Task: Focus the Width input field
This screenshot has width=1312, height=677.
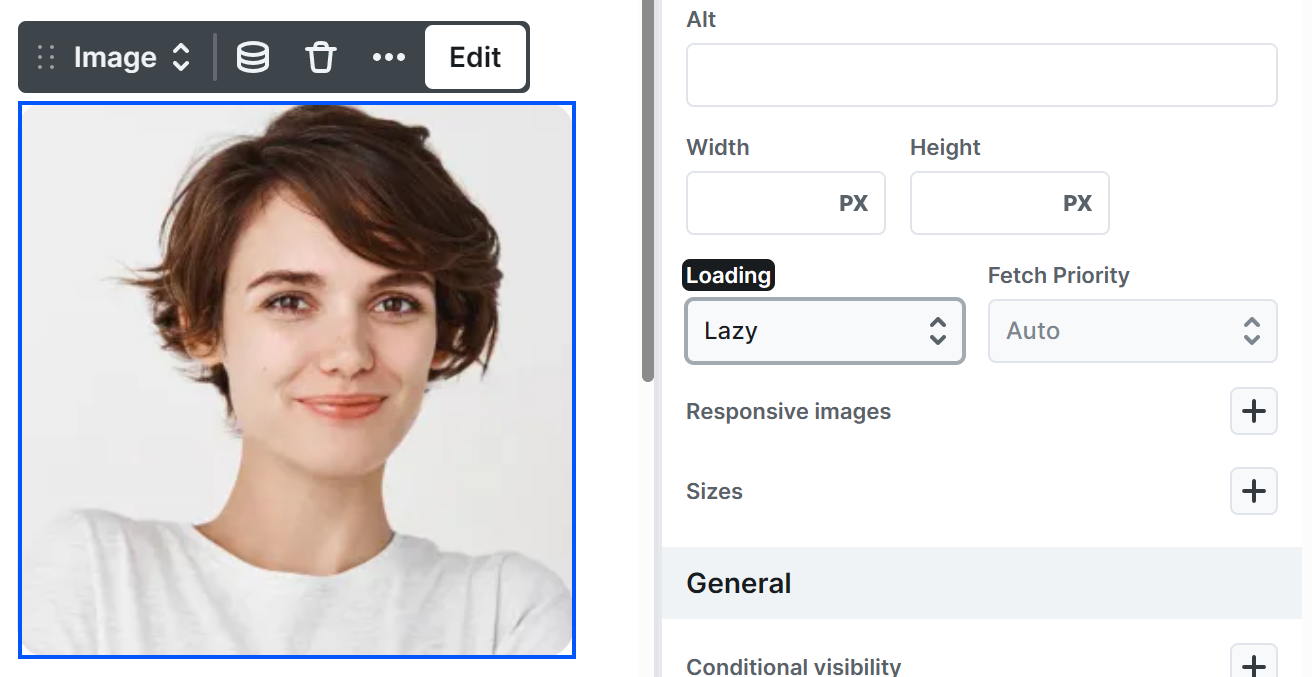Action: tap(760, 203)
